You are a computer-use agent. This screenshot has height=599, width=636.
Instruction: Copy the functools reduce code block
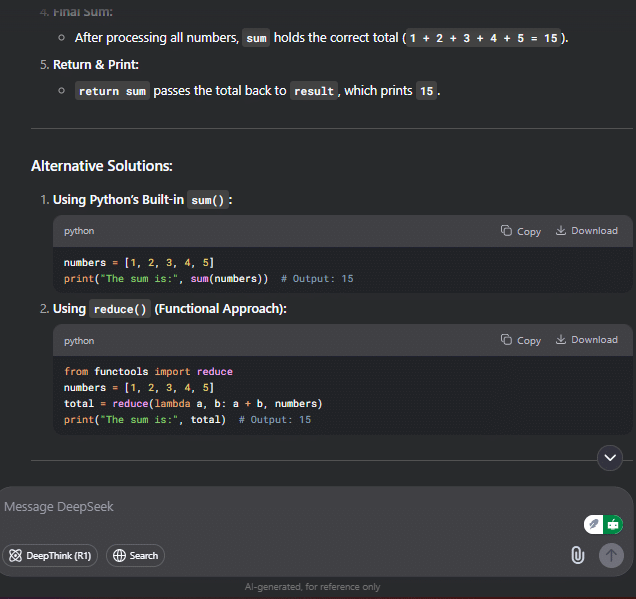tap(520, 340)
